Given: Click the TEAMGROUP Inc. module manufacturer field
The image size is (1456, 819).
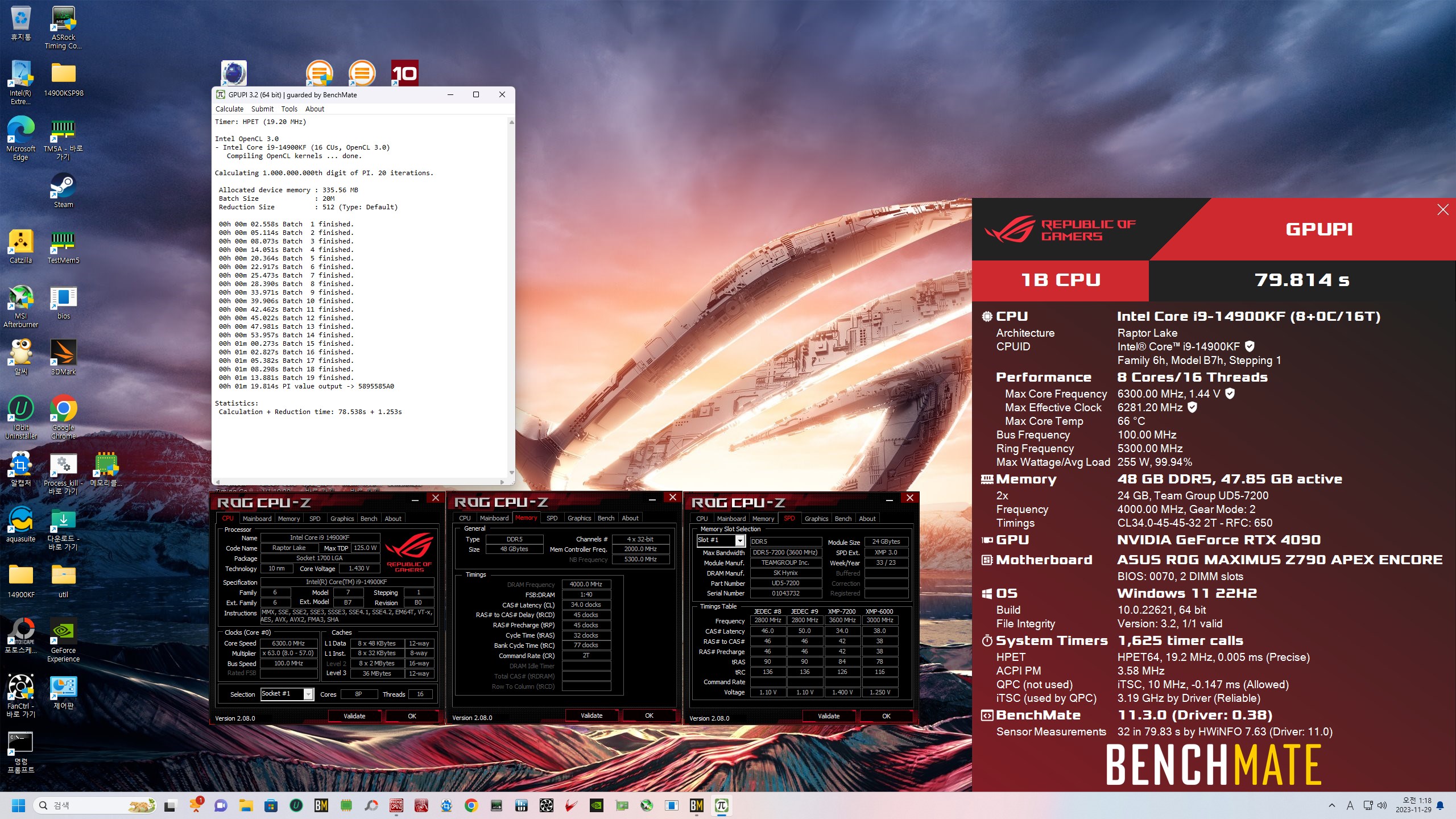Looking at the screenshot, I should (x=785, y=562).
